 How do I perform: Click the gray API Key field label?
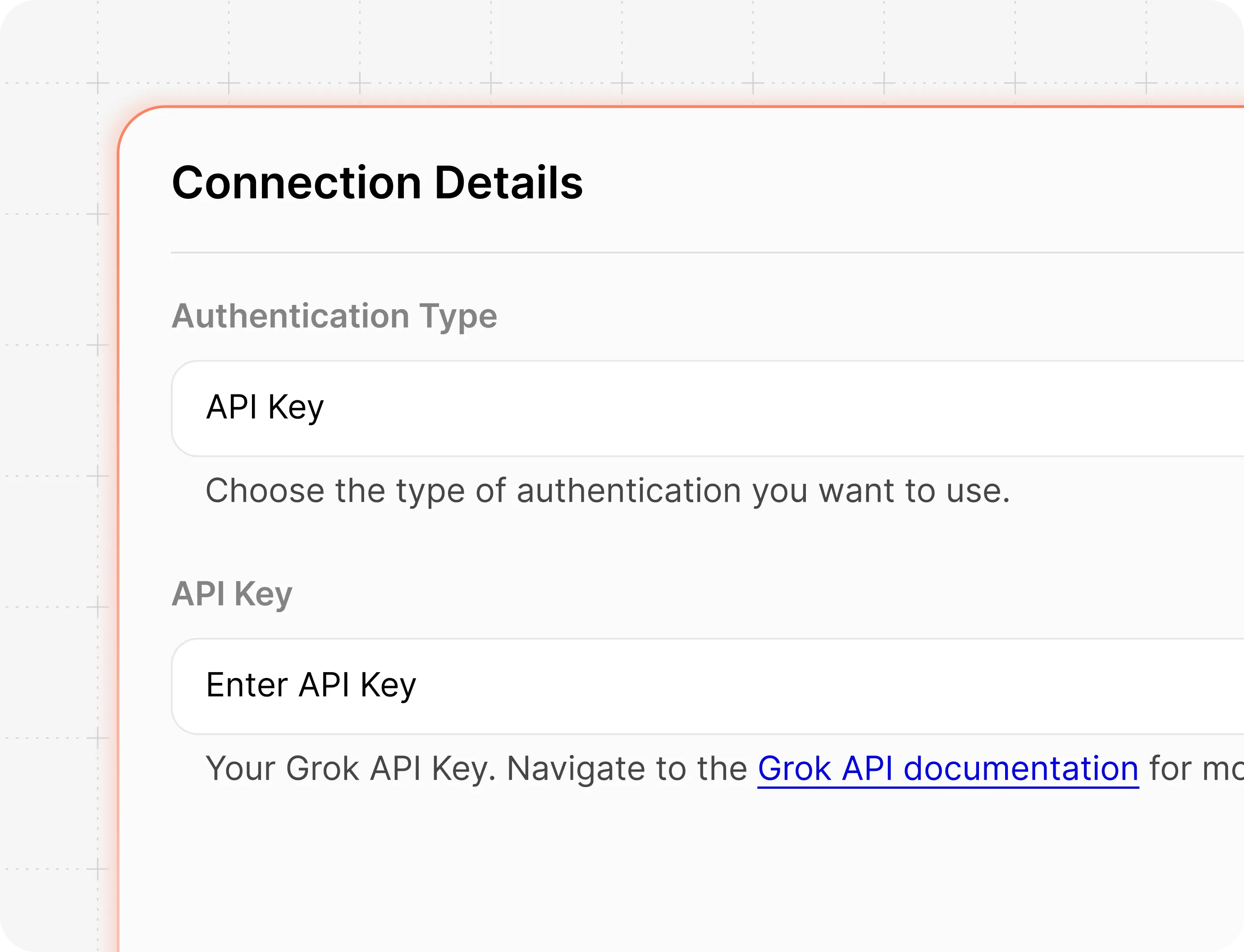(x=232, y=594)
